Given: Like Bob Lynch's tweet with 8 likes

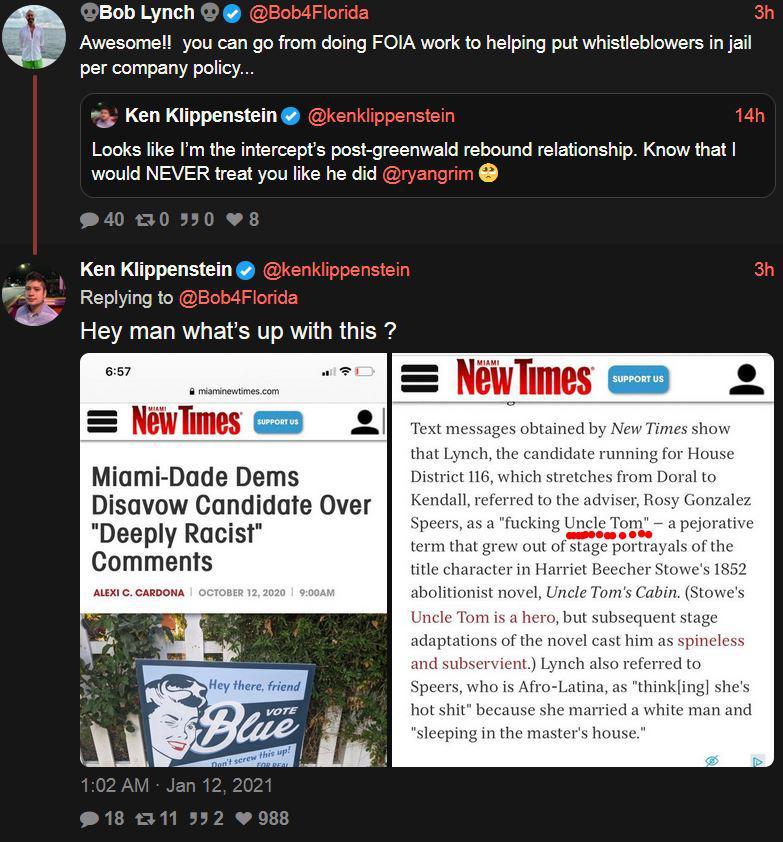Looking at the screenshot, I should pyautogui.click(x=235, y=219).
